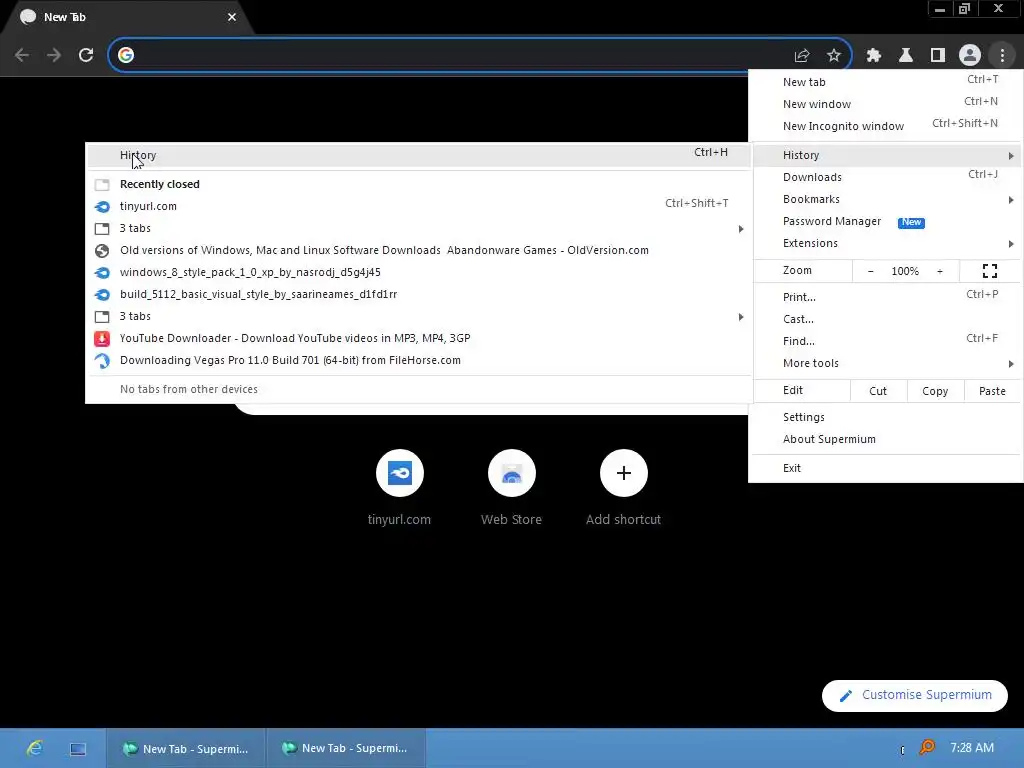This screenshot has width=1024, height=768.
Task: Switch to second New Tab - Supermium taskbar window
Action: [x=346, y=748]
